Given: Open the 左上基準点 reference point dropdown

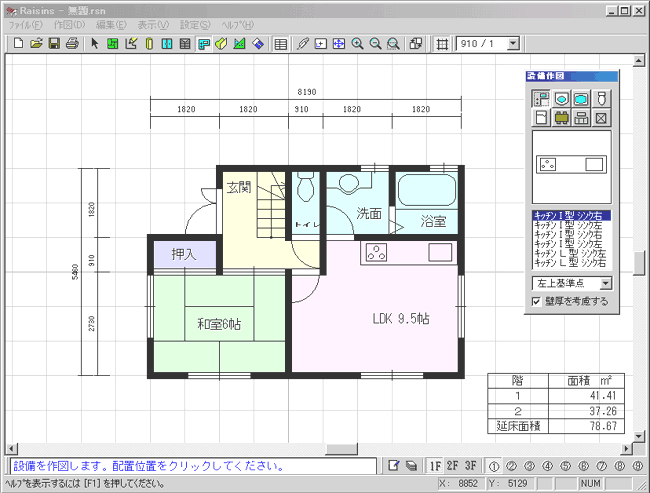Looking at the screenshot, I should click(x=605, y=283).
